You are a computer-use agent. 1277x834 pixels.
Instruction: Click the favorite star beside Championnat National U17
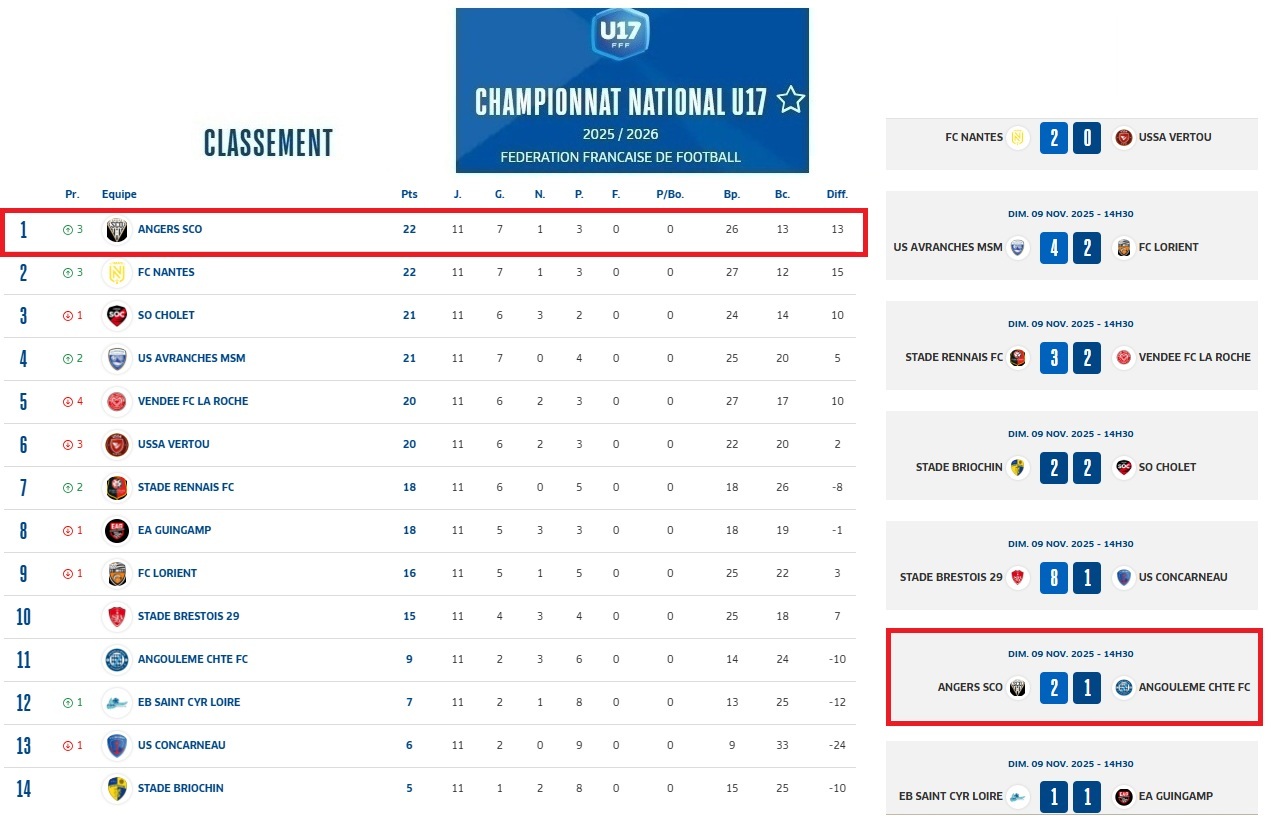click(791, 100)
